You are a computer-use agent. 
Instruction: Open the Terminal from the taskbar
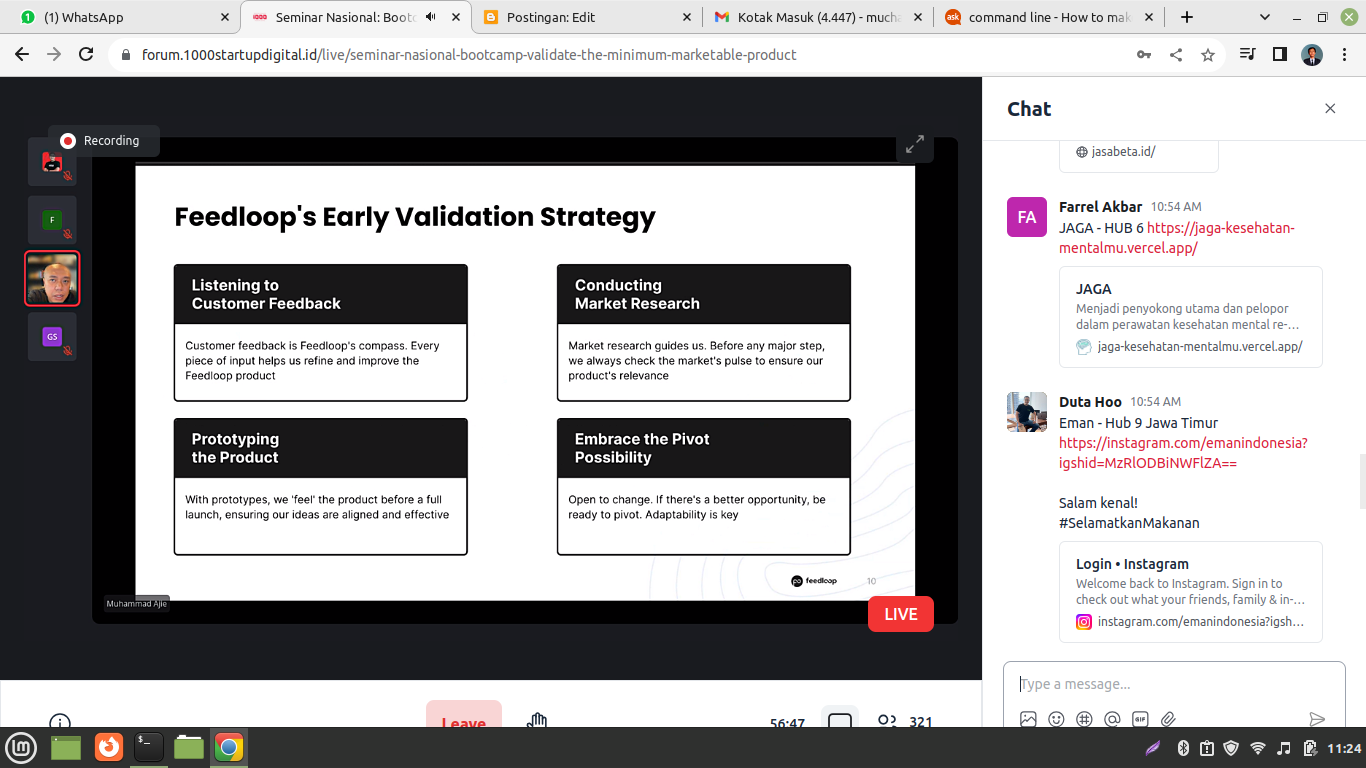pos(149,747)
